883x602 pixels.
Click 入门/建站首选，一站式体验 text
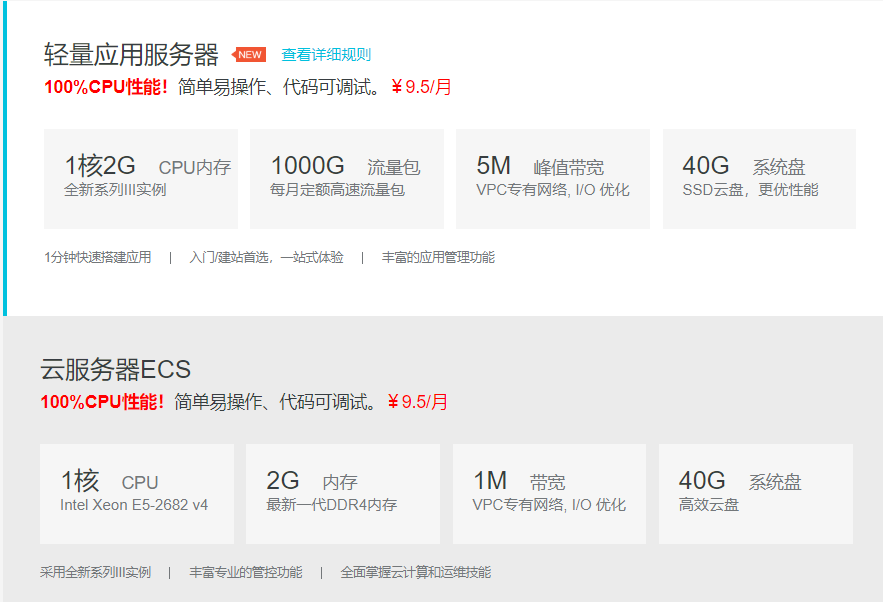click(266, 257)
